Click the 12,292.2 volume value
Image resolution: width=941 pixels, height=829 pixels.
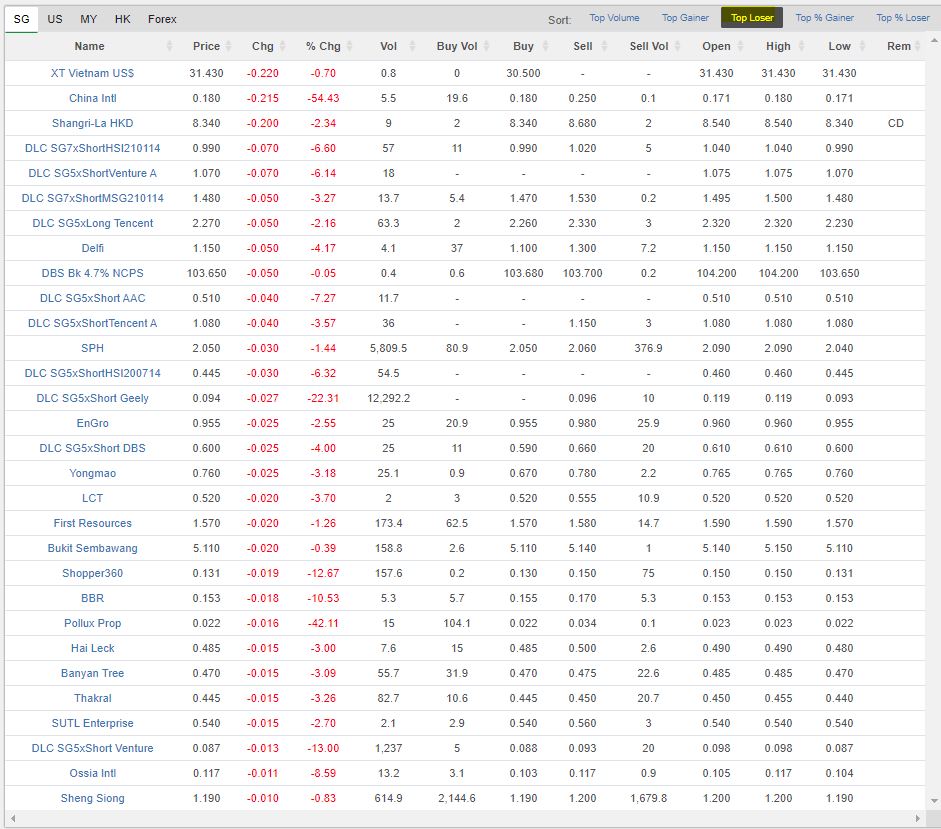pos(388,399)
